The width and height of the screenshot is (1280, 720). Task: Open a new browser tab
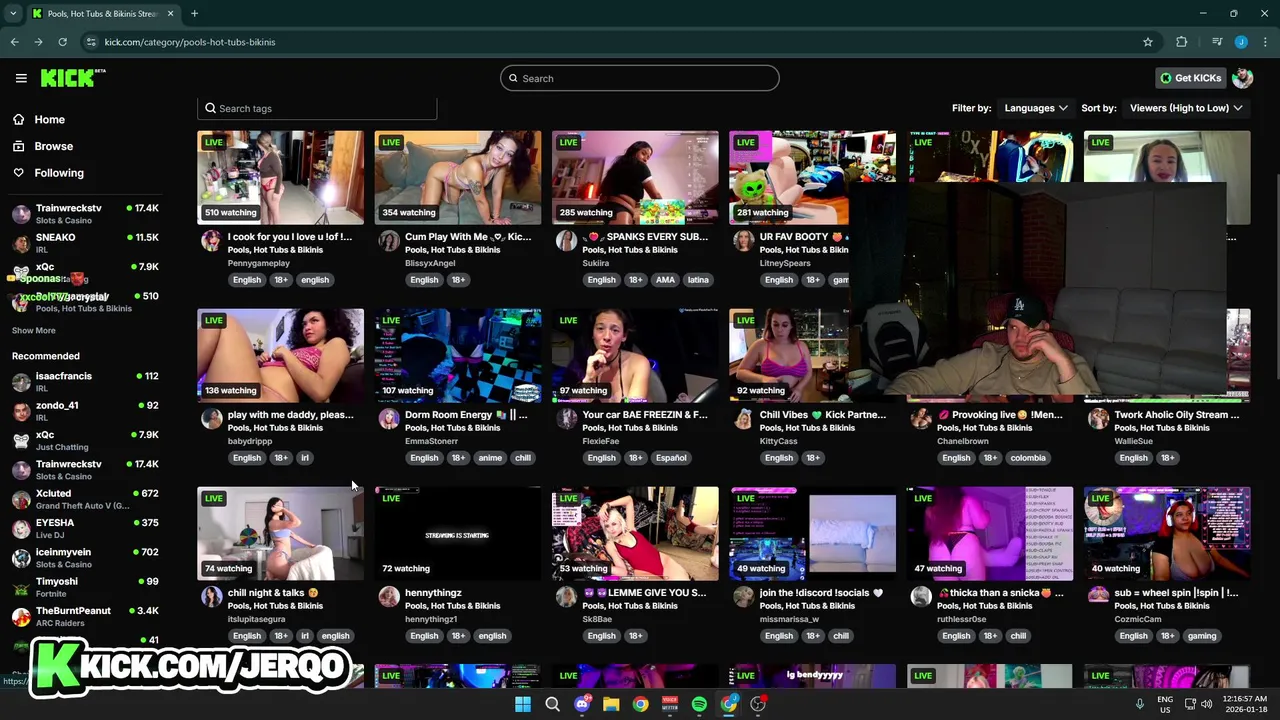point(194,13)
